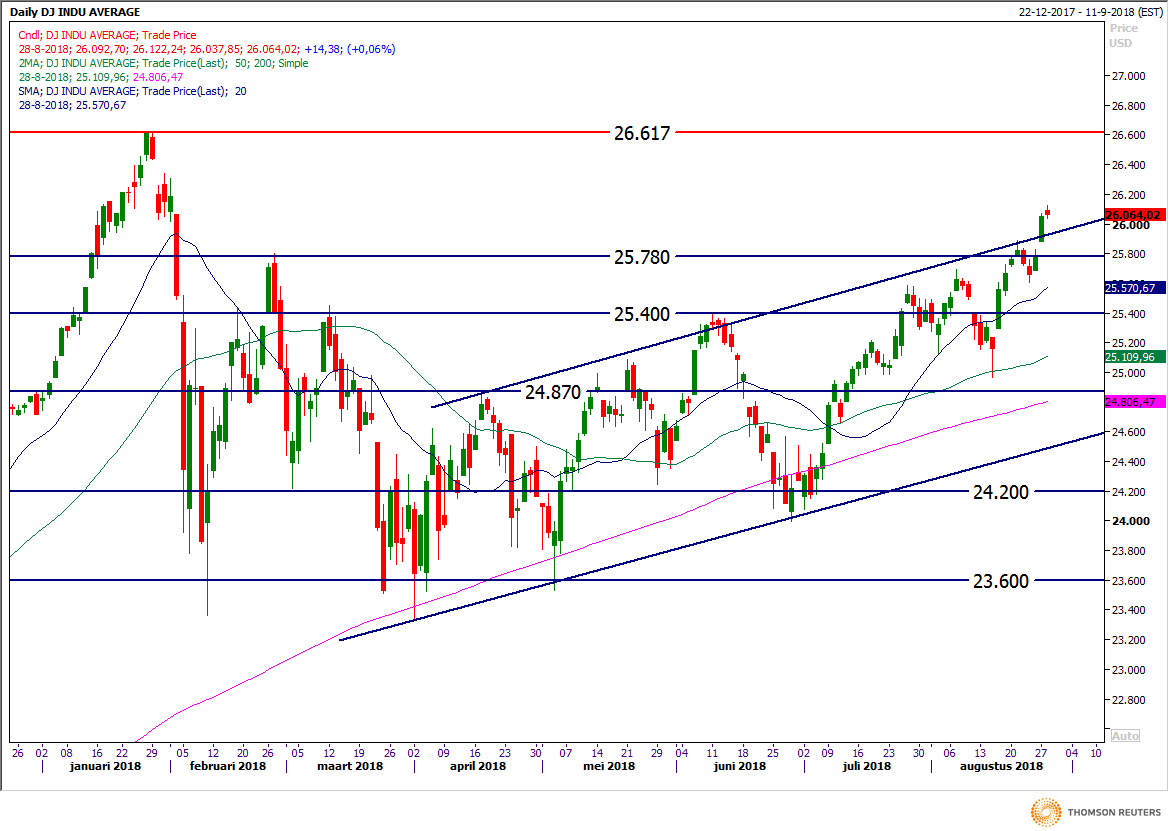Select the SMA 20 legend line
Image resolution: width=1169 pixels, height=831 pixels.
[133, 91]
